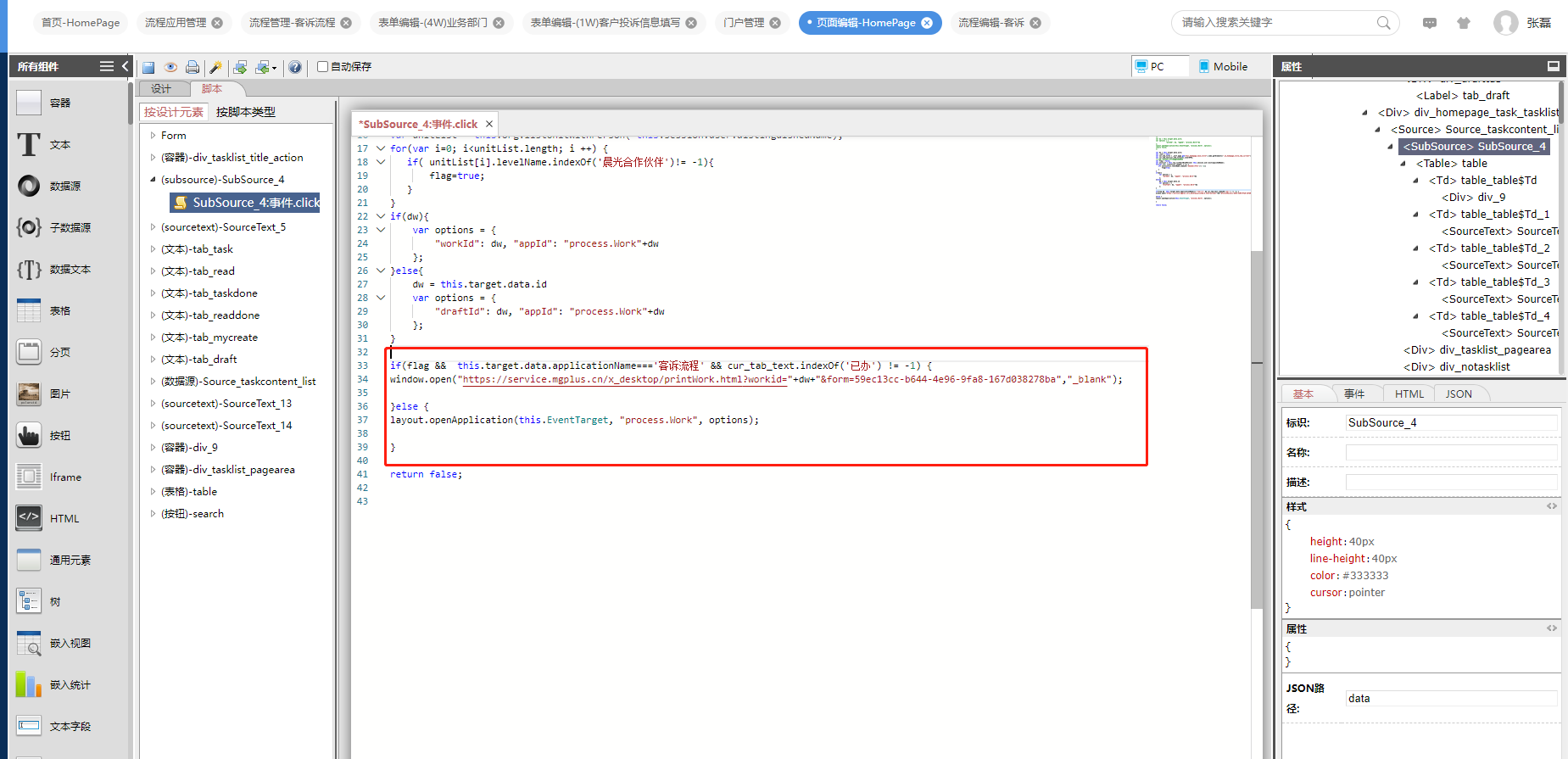Select the HTML component icon
Image resolution: width=1568 pixels, height=759 pixels.
point(29,518)
